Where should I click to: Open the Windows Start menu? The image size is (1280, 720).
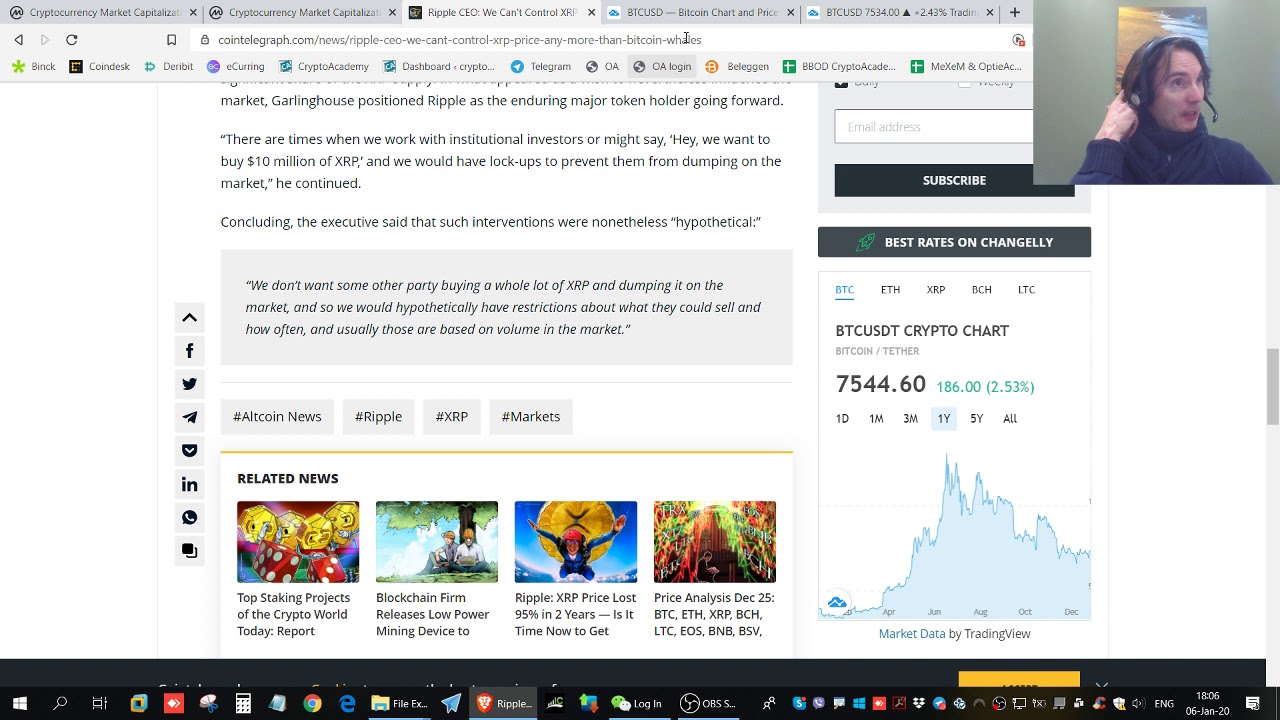(20, 704)
